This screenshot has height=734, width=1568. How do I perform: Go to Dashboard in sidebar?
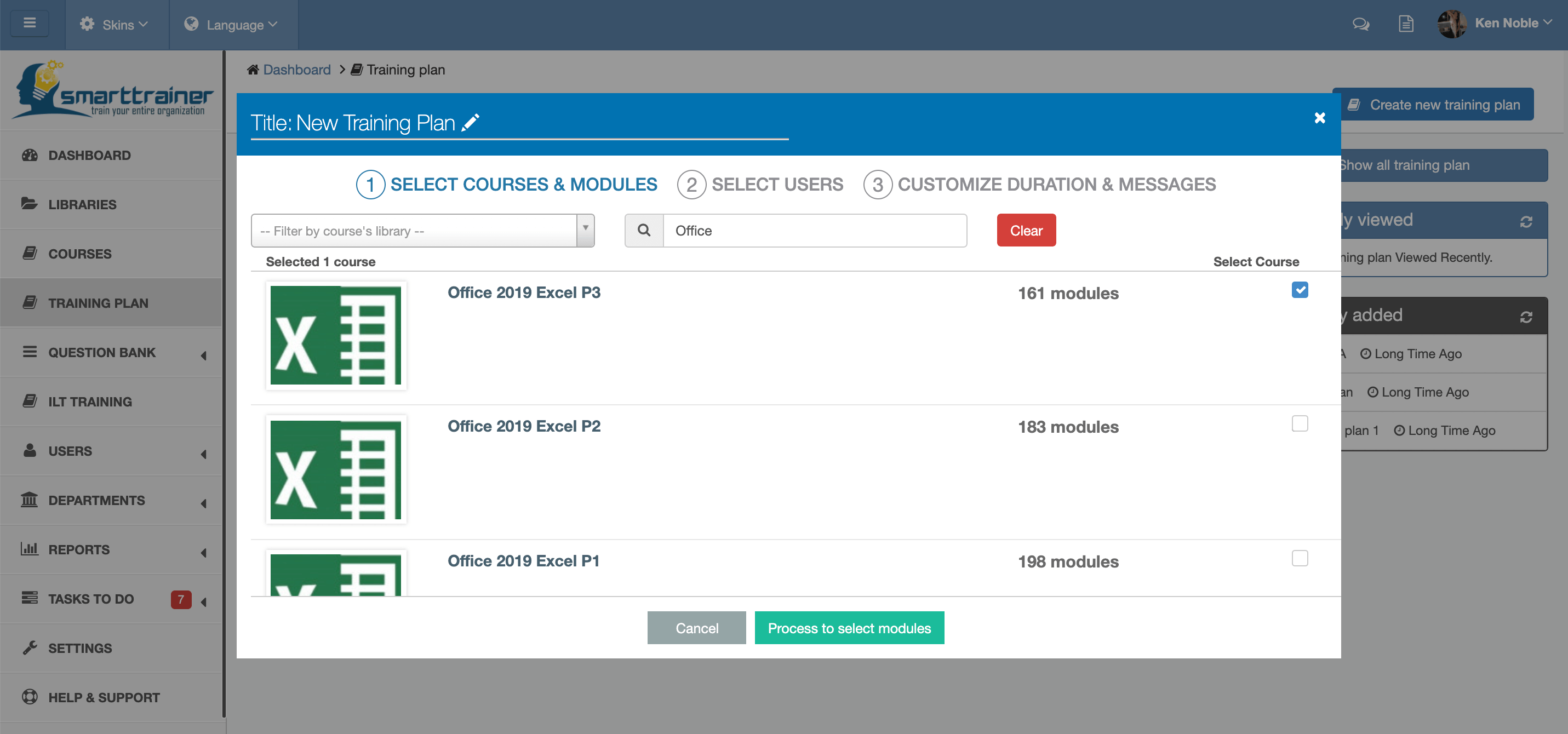click(111, 155)
